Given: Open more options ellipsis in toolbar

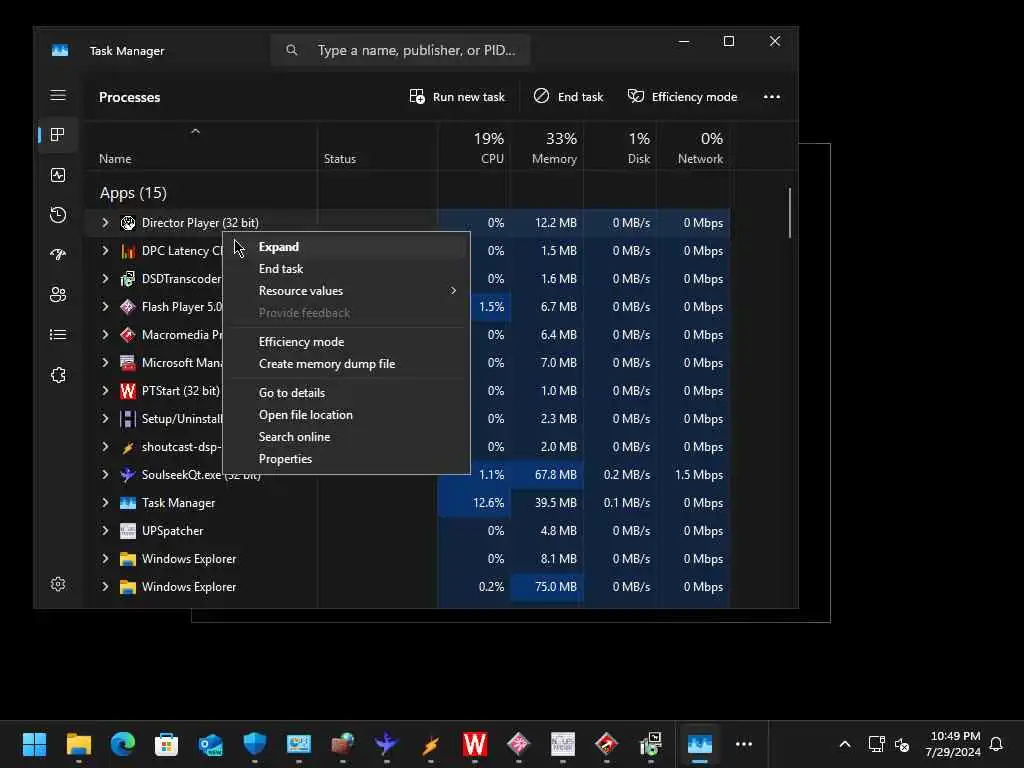Looking at the screenshot, I should (x=772, y=97).
